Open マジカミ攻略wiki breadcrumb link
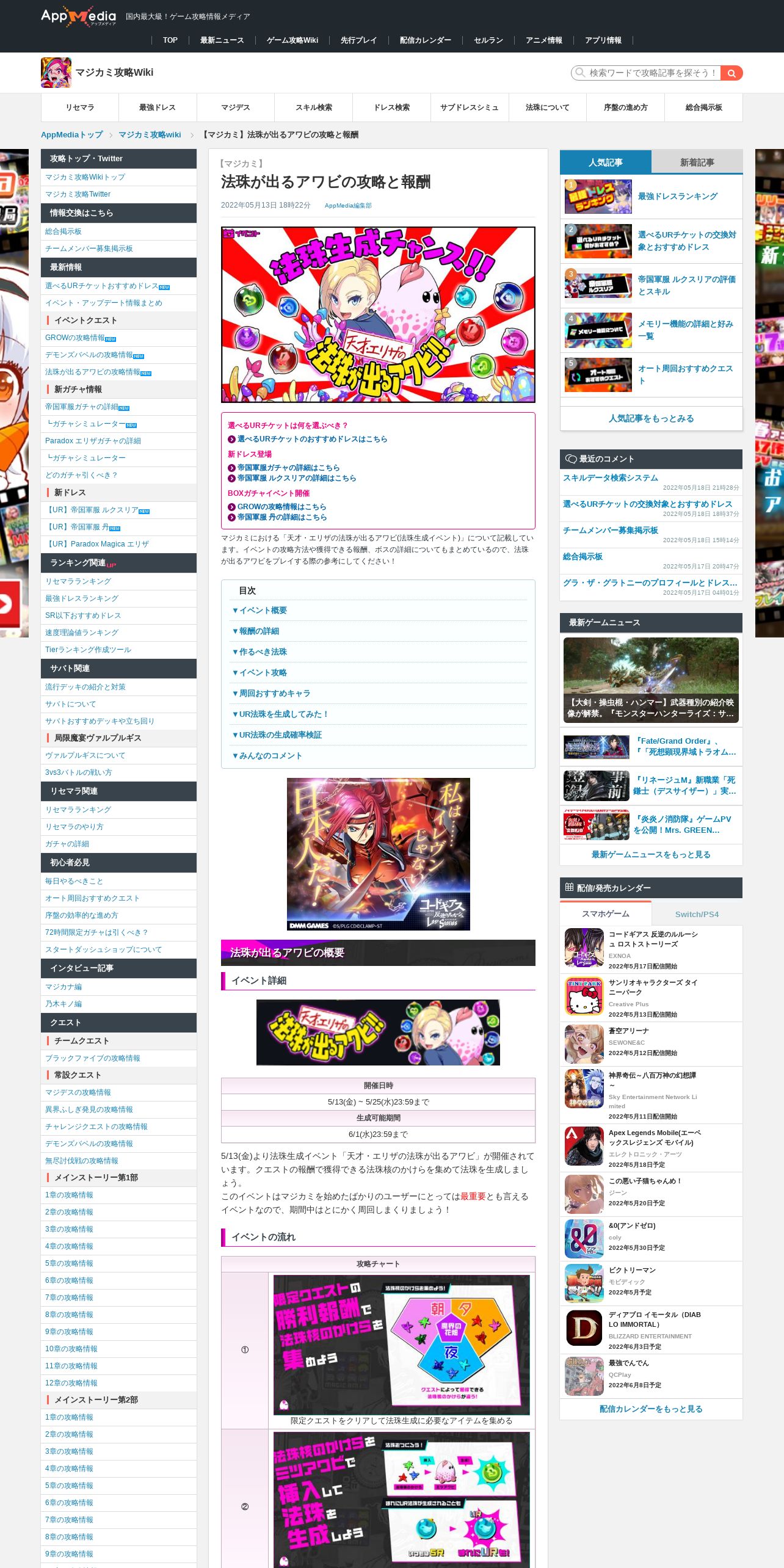784x1568 pixels. click(x=150, y=135)
